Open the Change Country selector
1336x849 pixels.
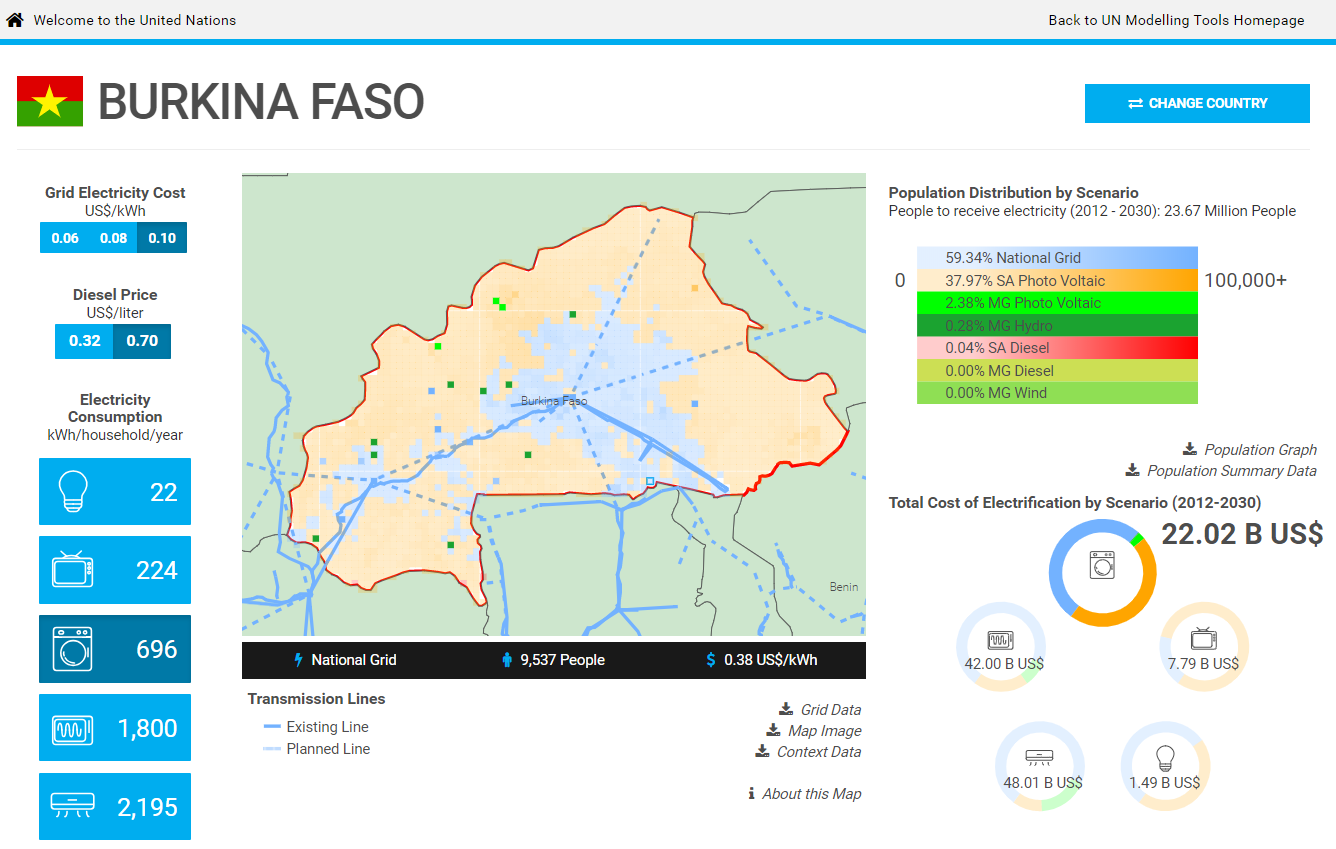1197,103
